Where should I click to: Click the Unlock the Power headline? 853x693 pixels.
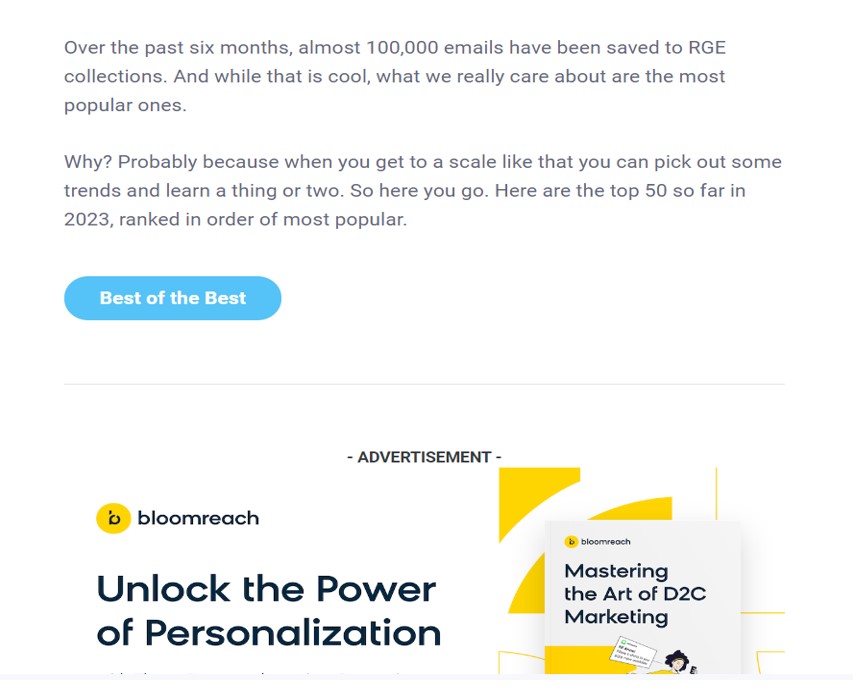pos(266,589)
